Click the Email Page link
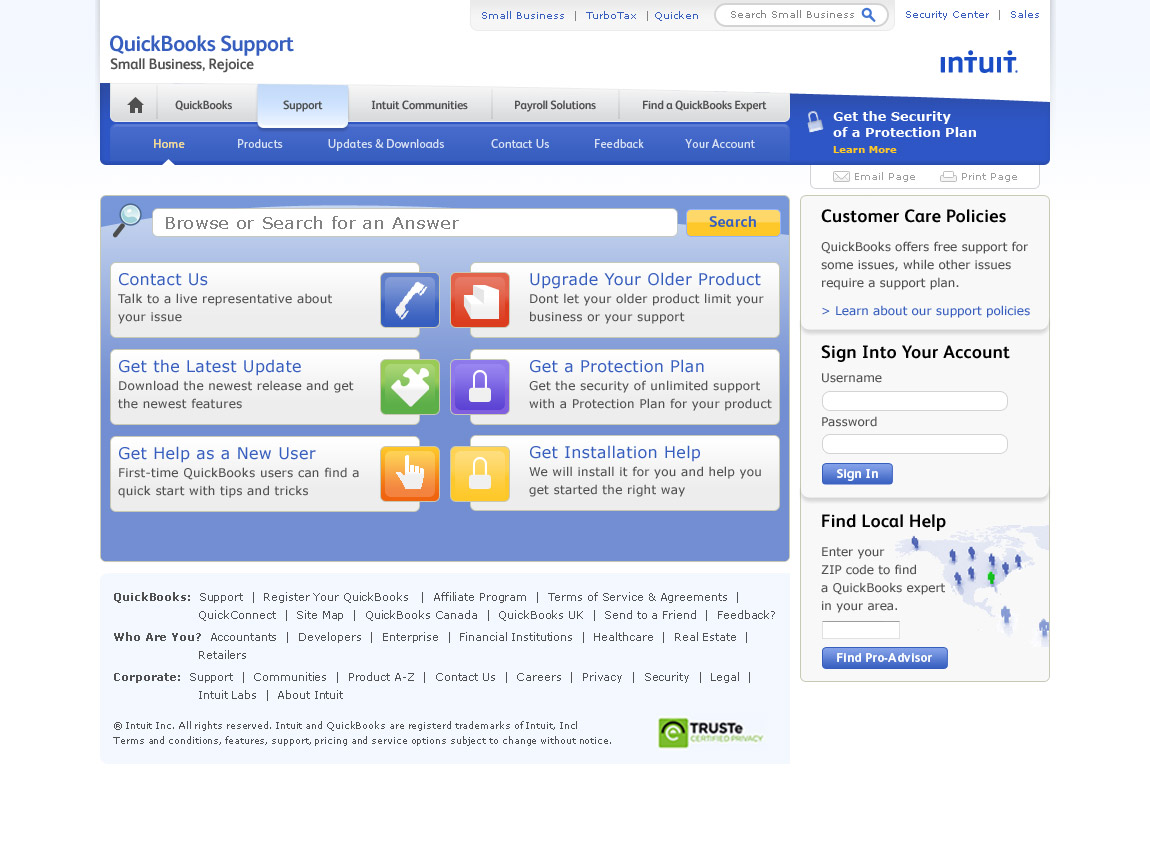 point(885,177)
